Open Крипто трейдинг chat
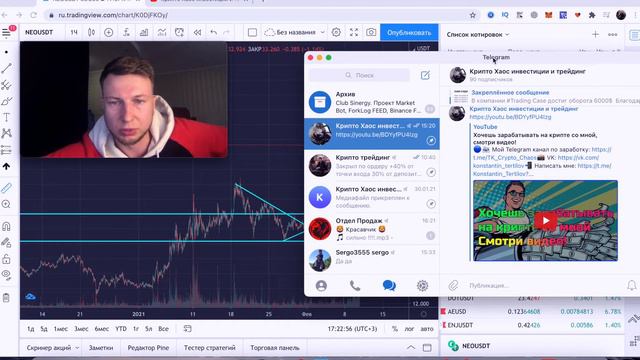Image resolution: width=640 pixels, height=360 pixels. [x=372, y=165]
